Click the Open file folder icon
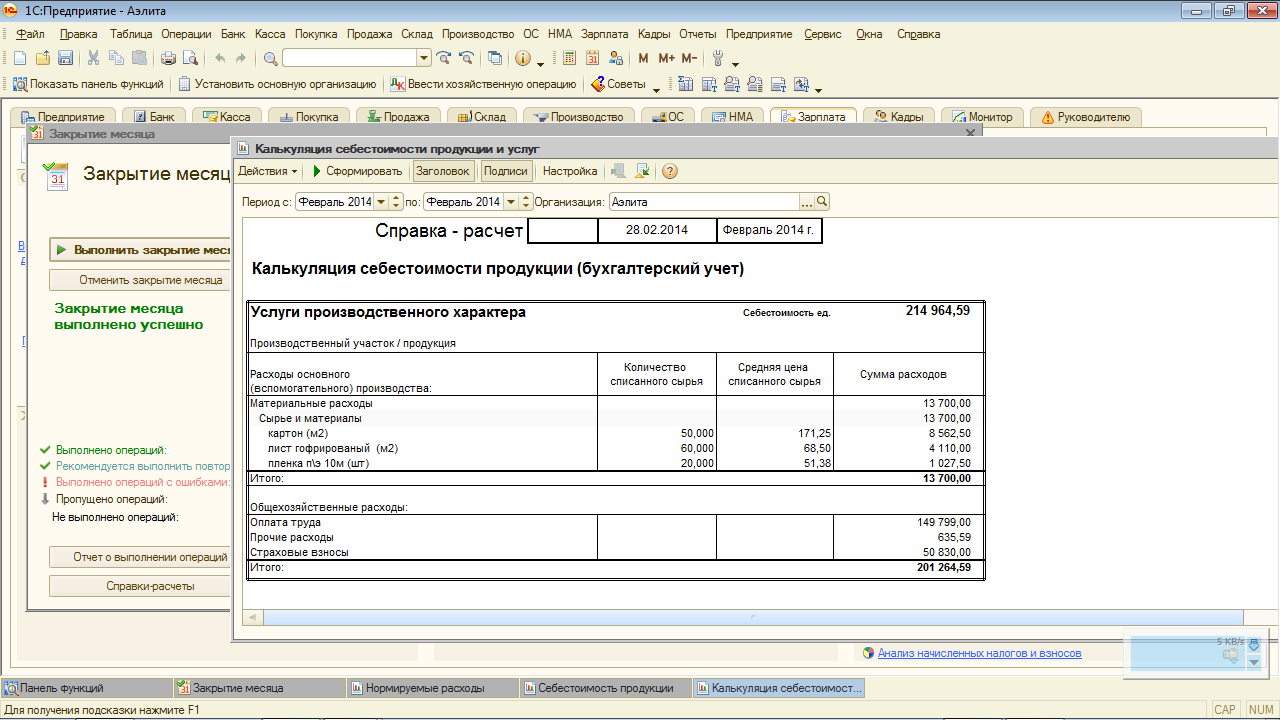 point(43,58)
